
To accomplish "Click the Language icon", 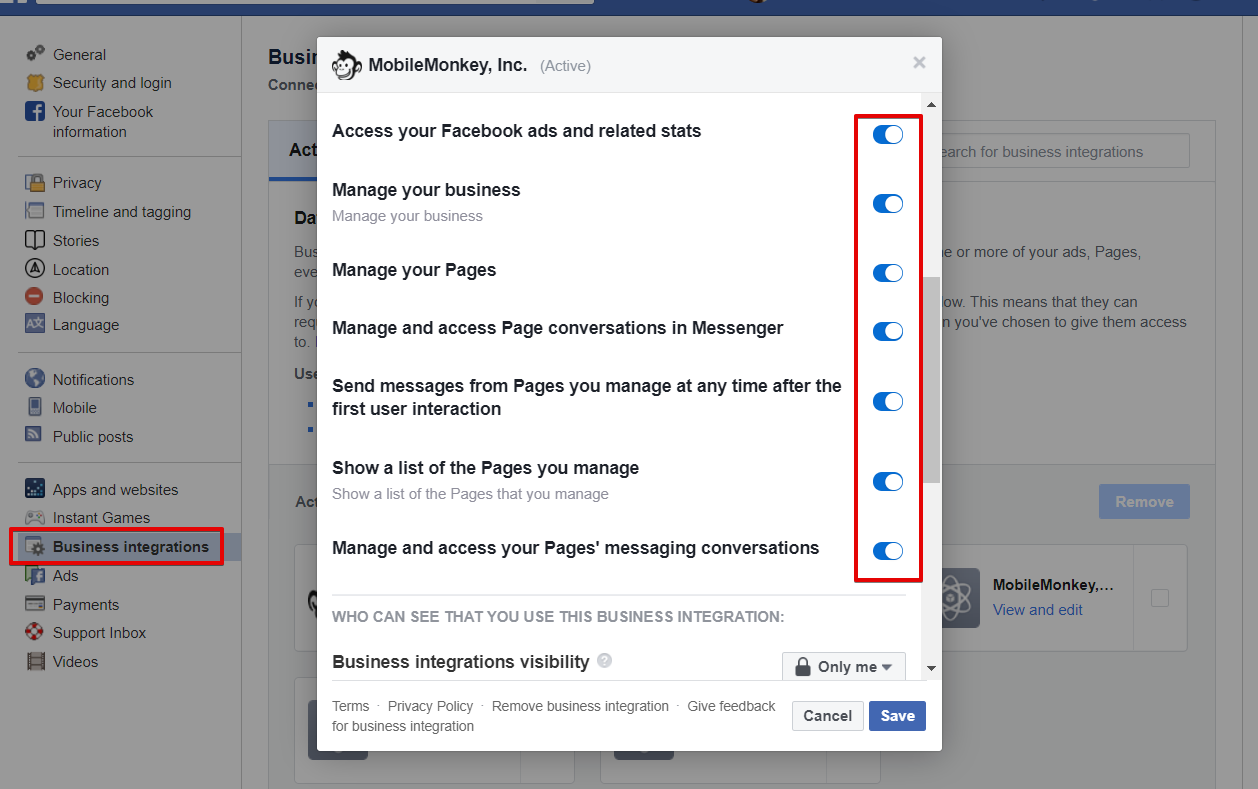I will click(35, 324).
